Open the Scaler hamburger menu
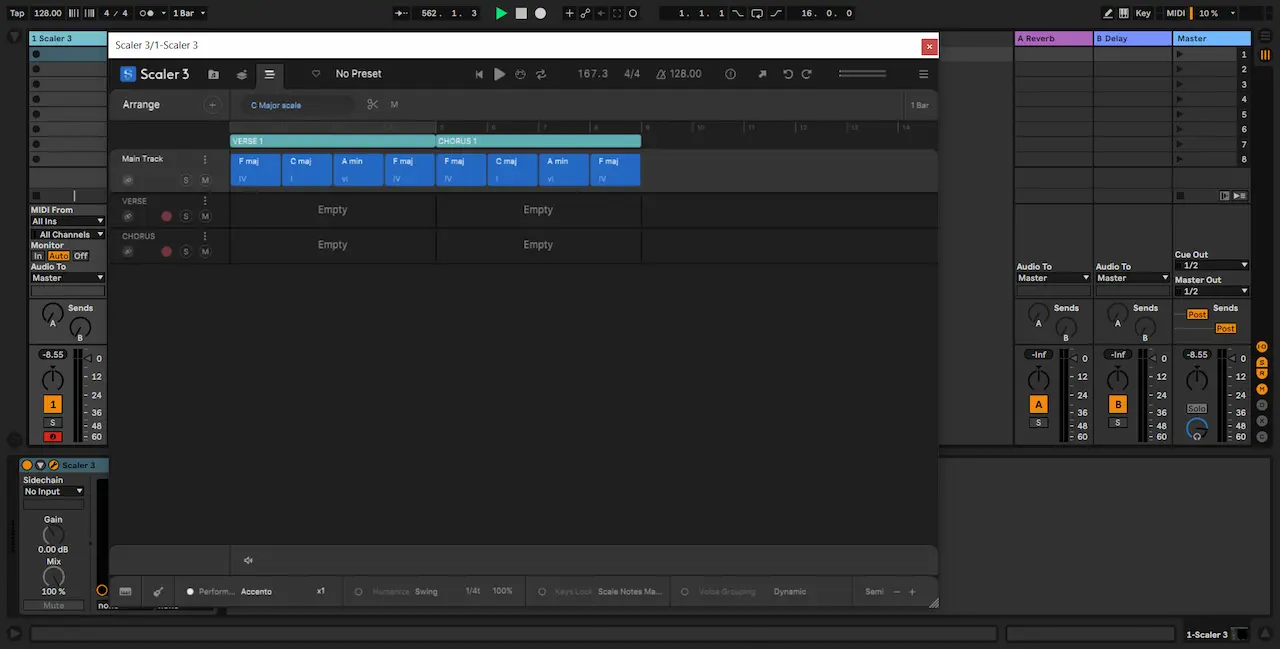 (x=923, y=74)
